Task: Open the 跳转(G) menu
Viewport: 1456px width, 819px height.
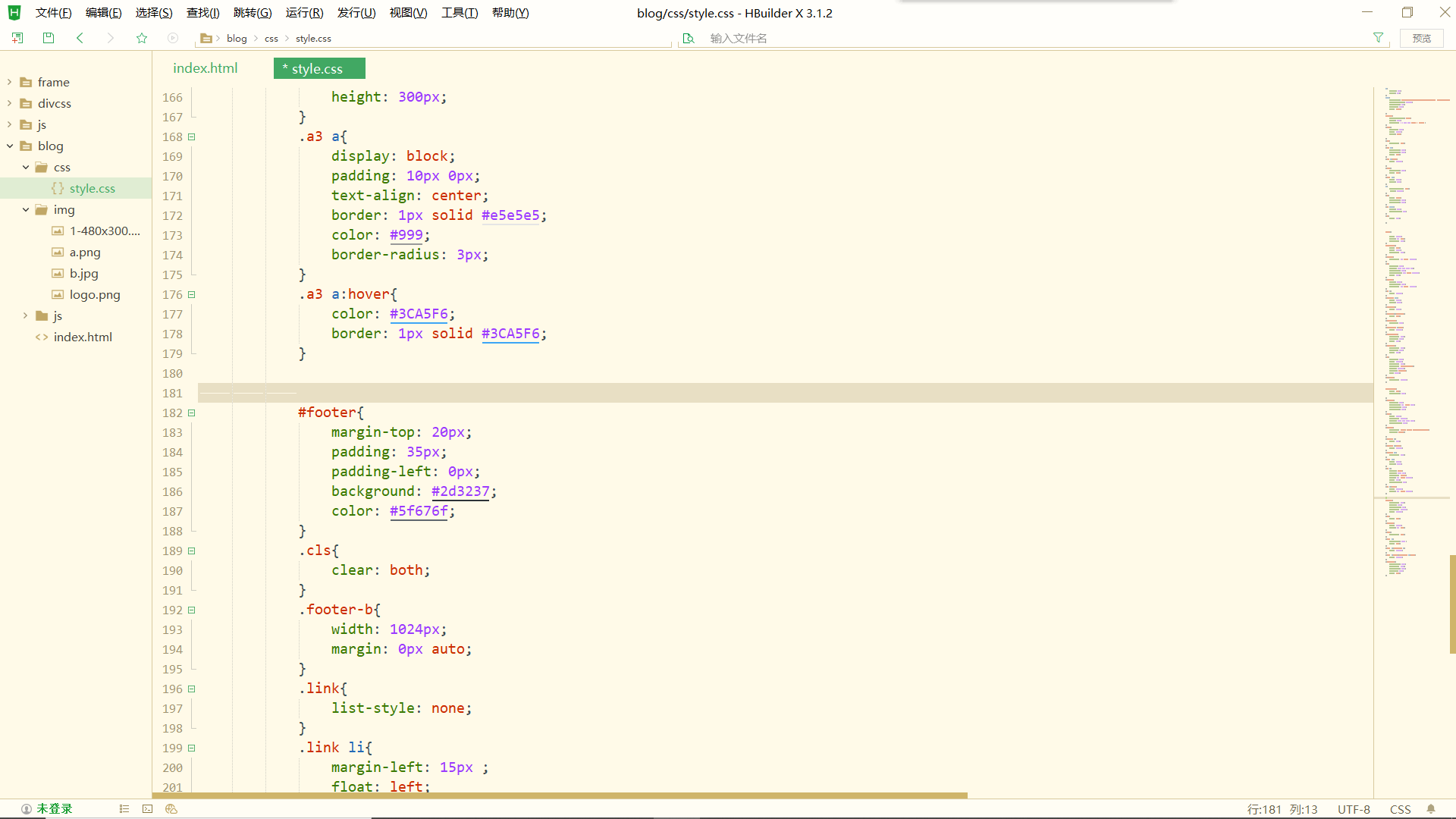Action: 253,13
